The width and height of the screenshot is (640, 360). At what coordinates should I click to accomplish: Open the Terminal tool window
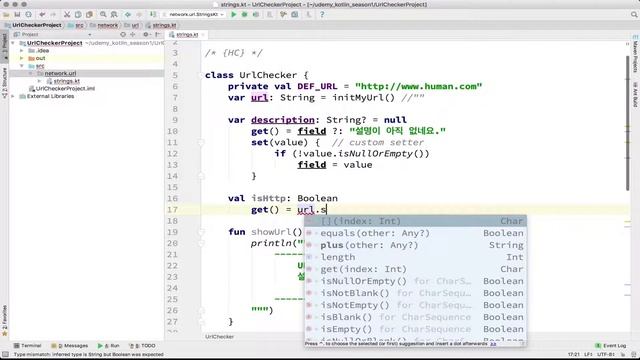point(28,346)
